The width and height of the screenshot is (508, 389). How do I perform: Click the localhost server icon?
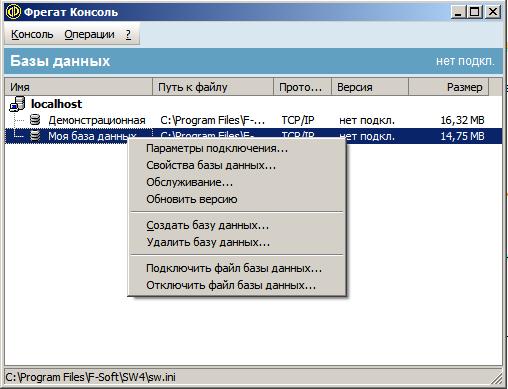click(17, 104)
